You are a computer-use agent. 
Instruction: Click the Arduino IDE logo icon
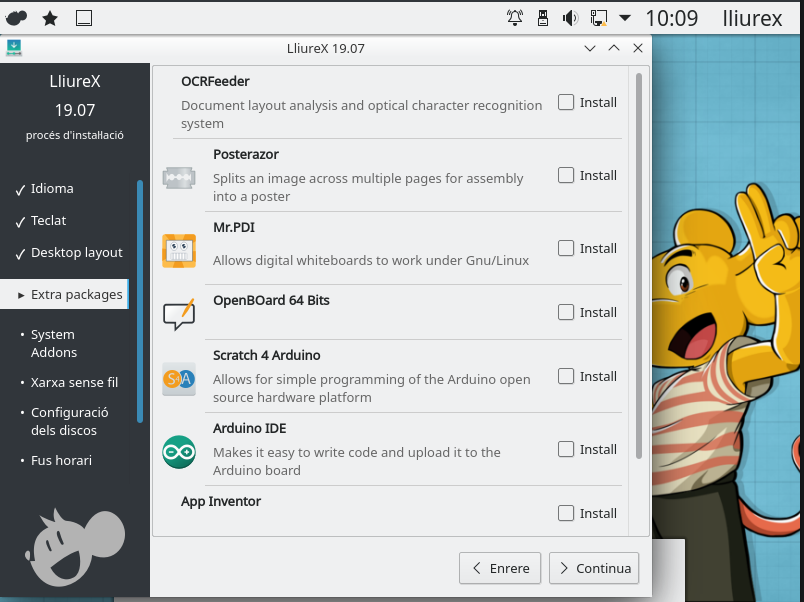(x=179, y=452)
